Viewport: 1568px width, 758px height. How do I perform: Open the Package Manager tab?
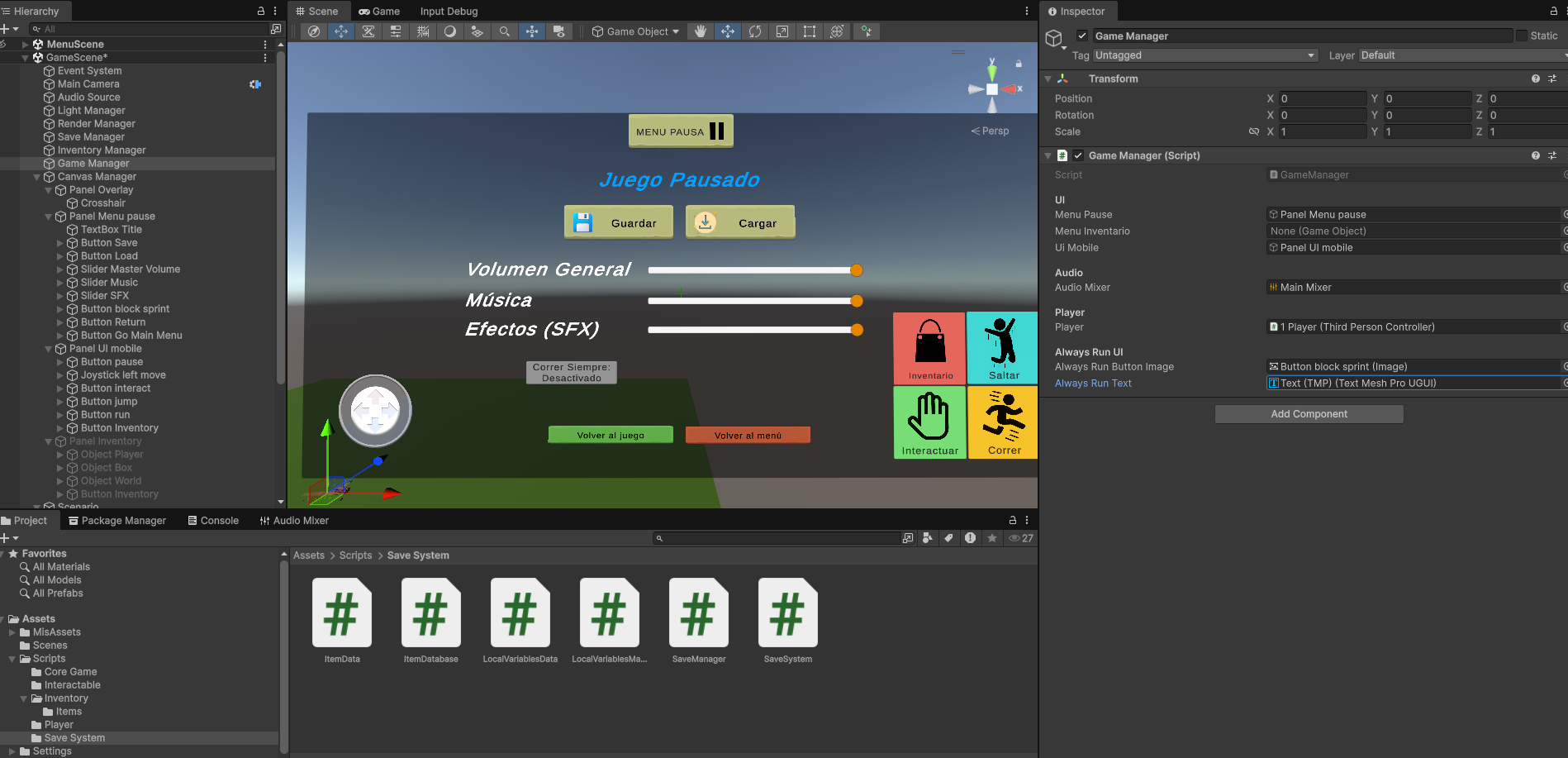point(117,520)
